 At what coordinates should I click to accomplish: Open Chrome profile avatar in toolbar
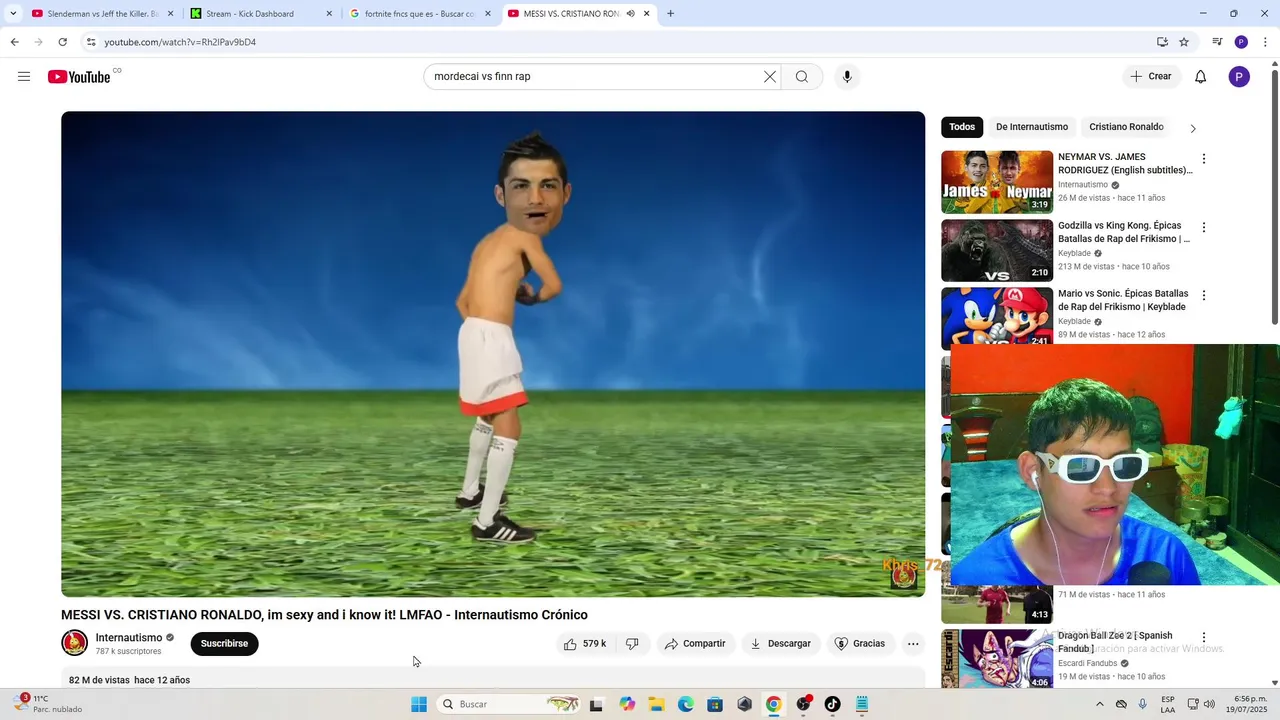pos(1241,42)
